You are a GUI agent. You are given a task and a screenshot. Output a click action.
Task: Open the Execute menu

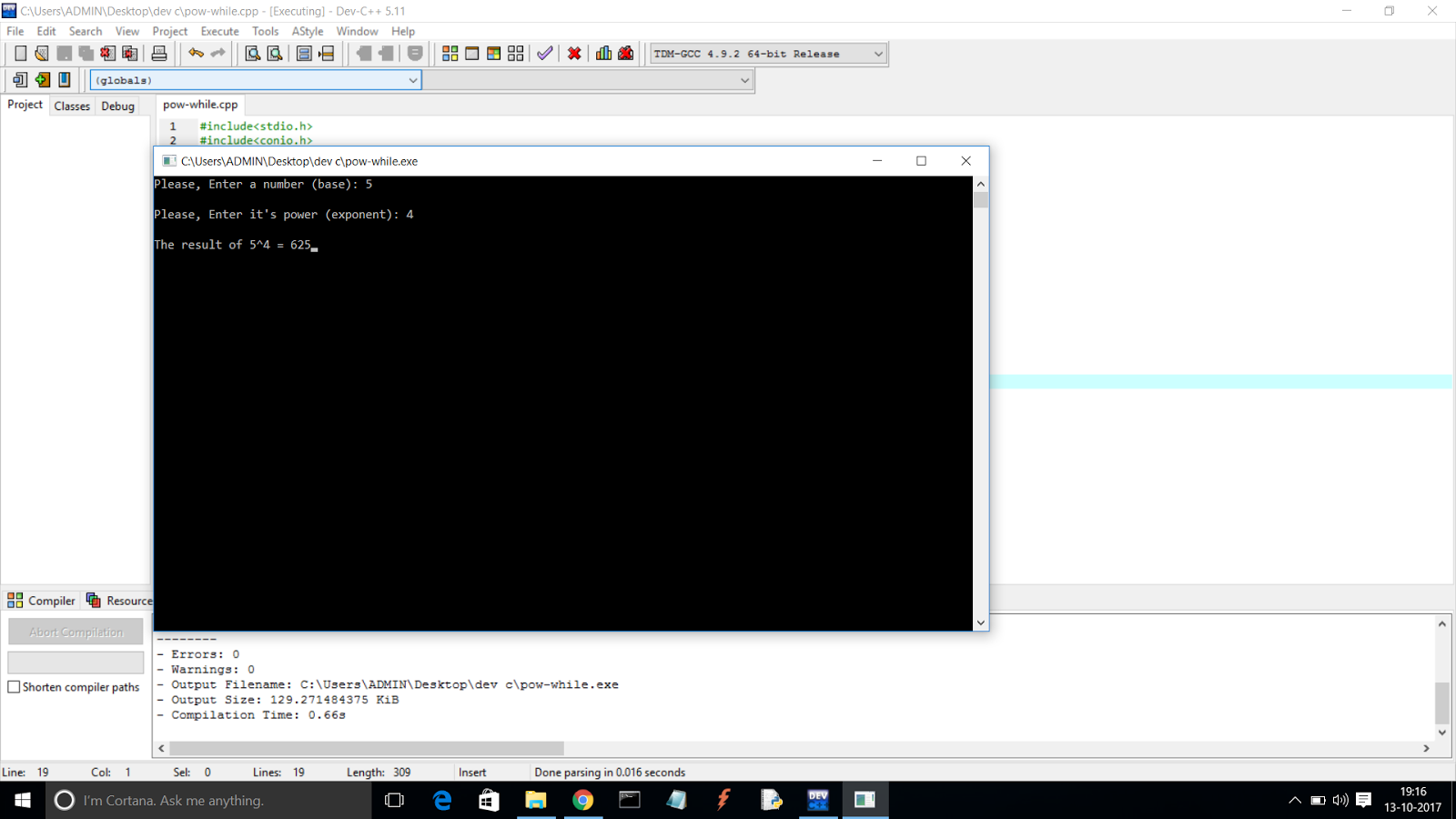click(219, 30)
